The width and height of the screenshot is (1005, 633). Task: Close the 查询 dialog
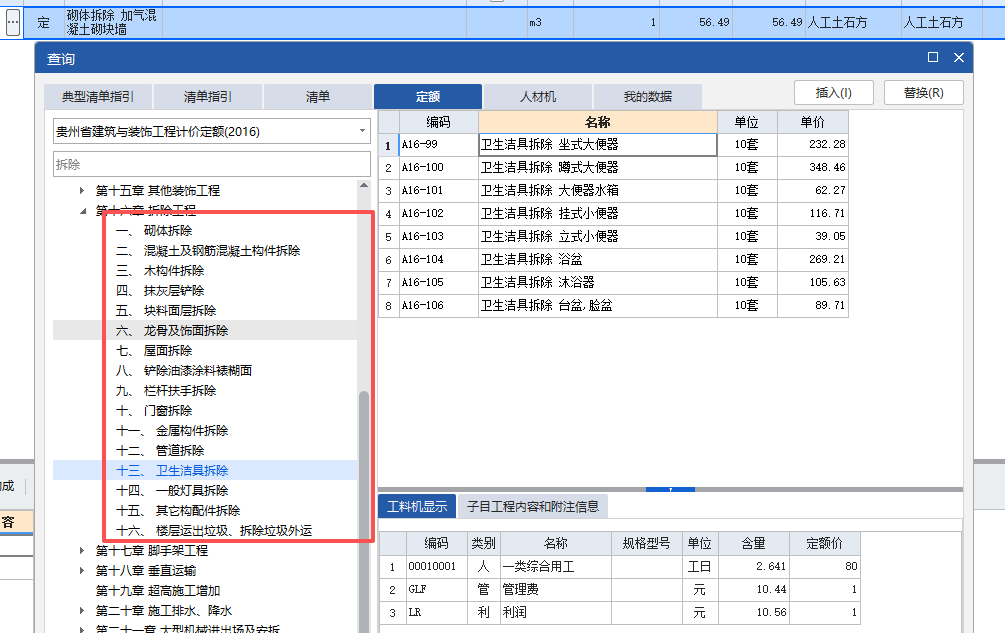959,58
